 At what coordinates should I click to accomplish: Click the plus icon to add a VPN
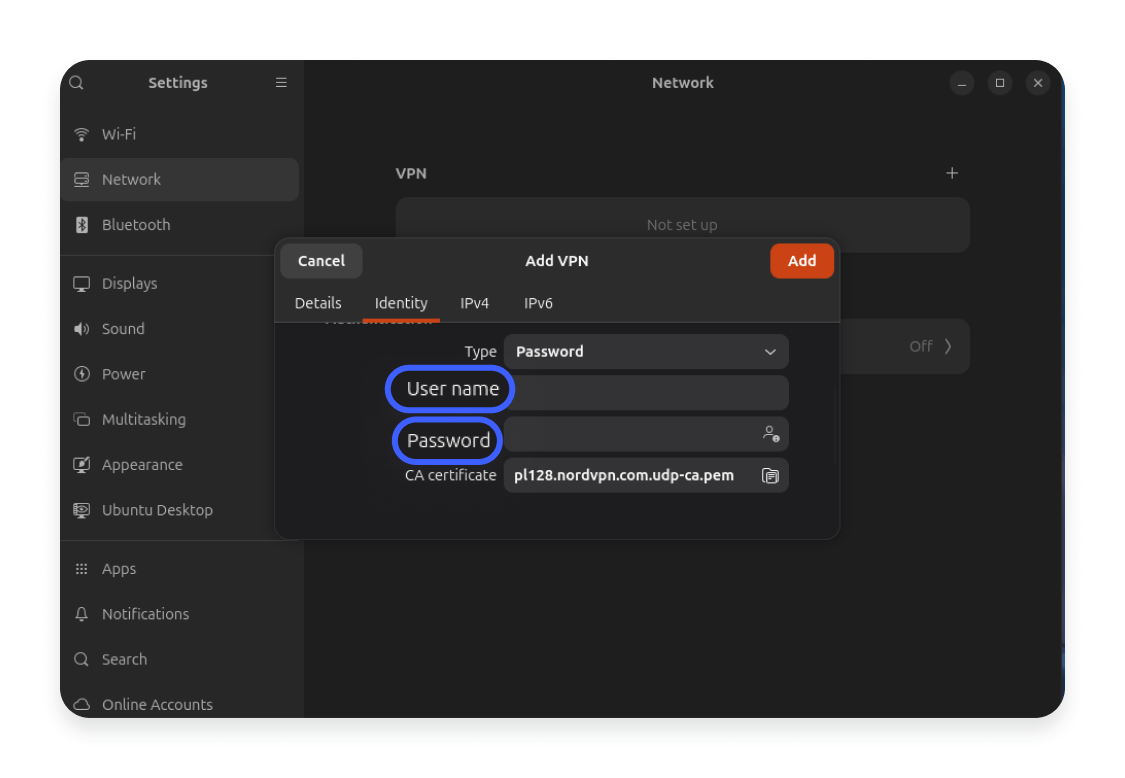pyautogui.click(x=952, y=173)
